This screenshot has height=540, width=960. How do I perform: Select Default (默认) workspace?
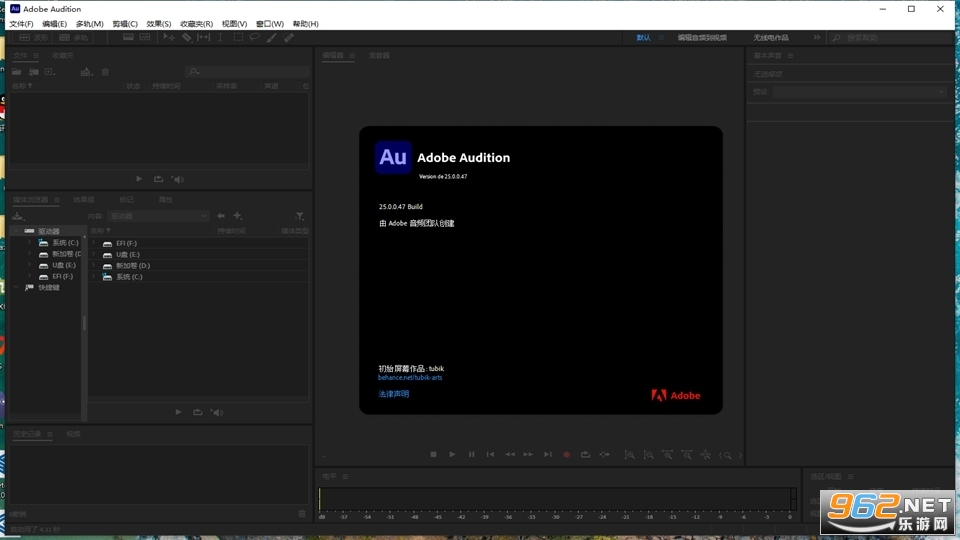(x=643, y=37)
